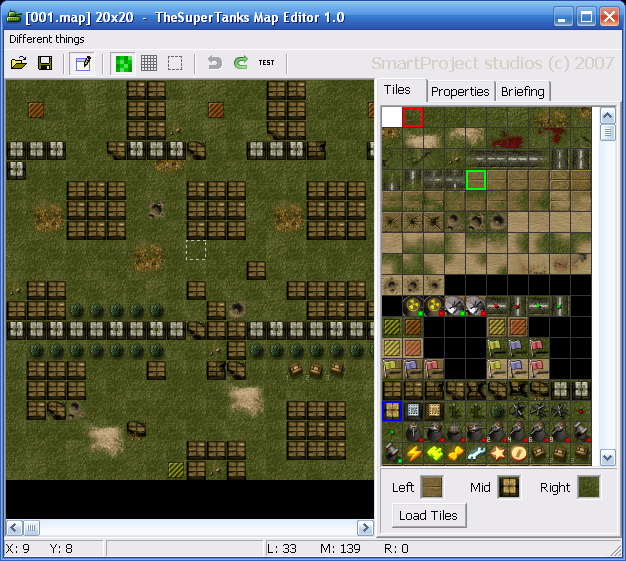Image resolution: width=626 pixels, height=561 pixels.
Task: Switch to the Briefing tab
Action: [523, 91]
